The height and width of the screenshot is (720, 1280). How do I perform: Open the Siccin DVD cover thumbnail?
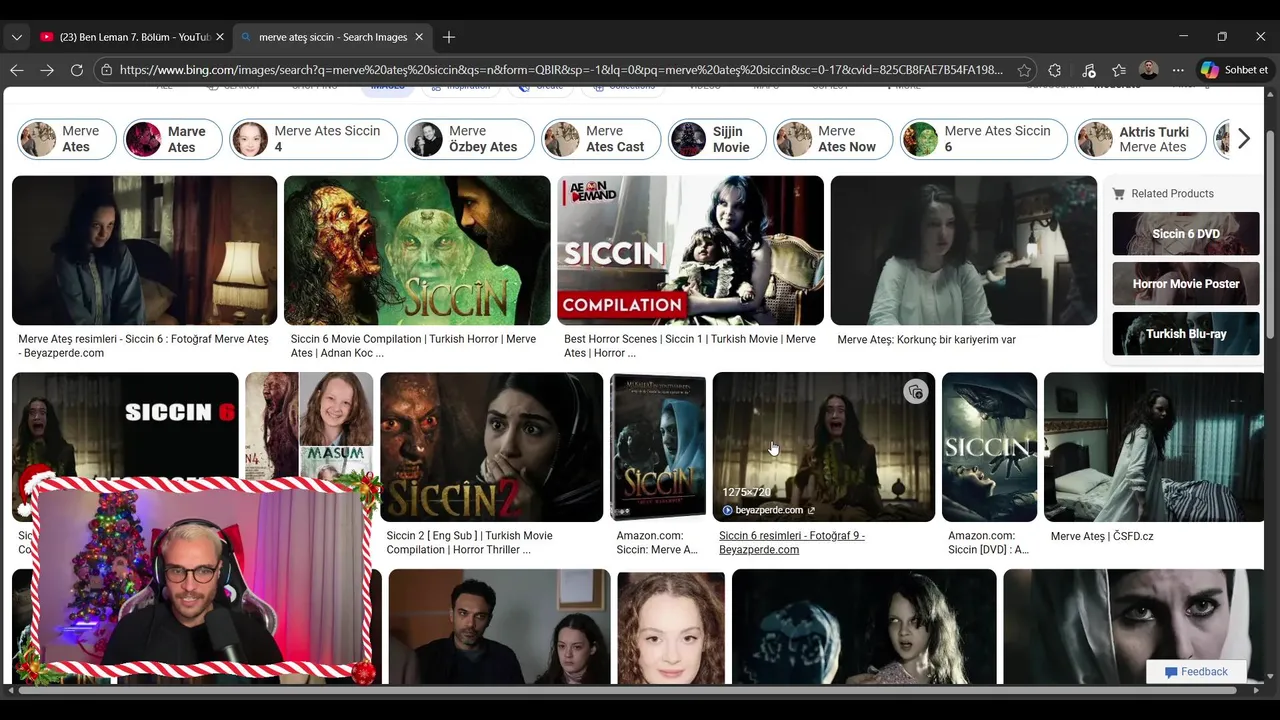click(x=658, y=447)
